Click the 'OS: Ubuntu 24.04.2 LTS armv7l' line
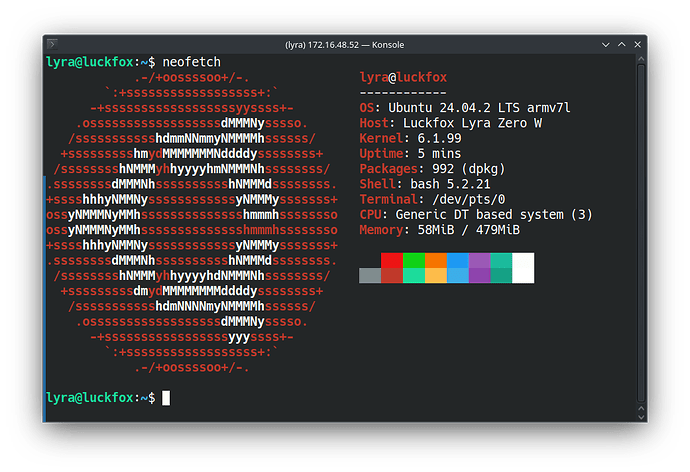Image resolution: width=690 pixels, height=472 pixels. (x=465, y=108)
